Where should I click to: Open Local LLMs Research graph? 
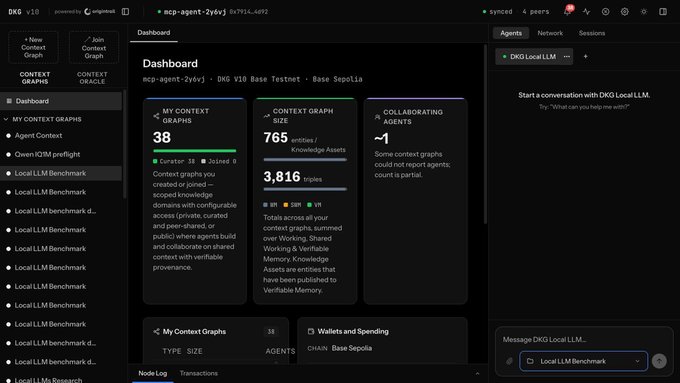pos(61,380)
